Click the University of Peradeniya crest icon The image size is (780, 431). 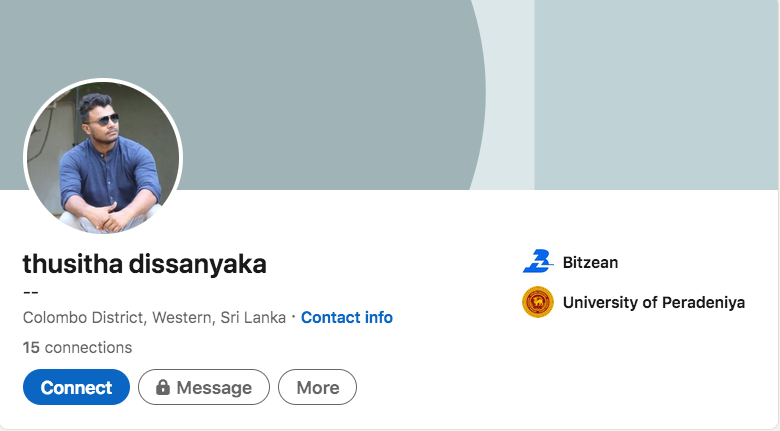[x=538, y=302]
